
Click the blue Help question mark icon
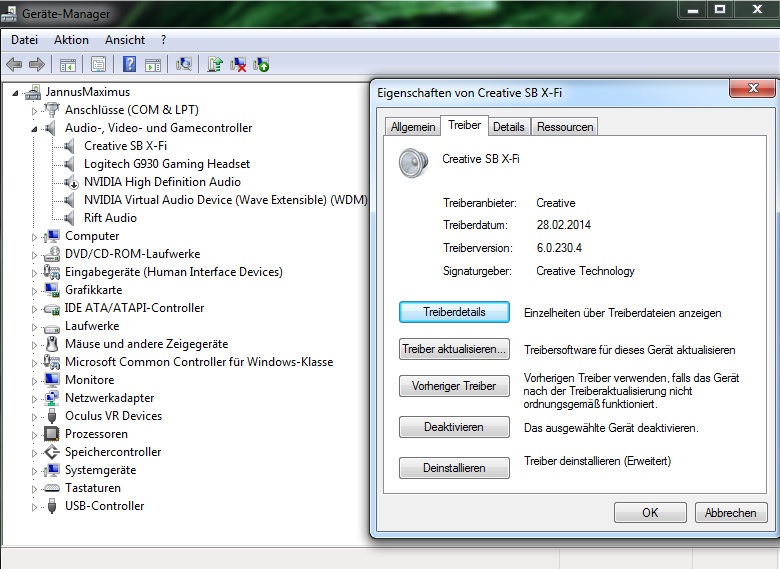(129, 64)
